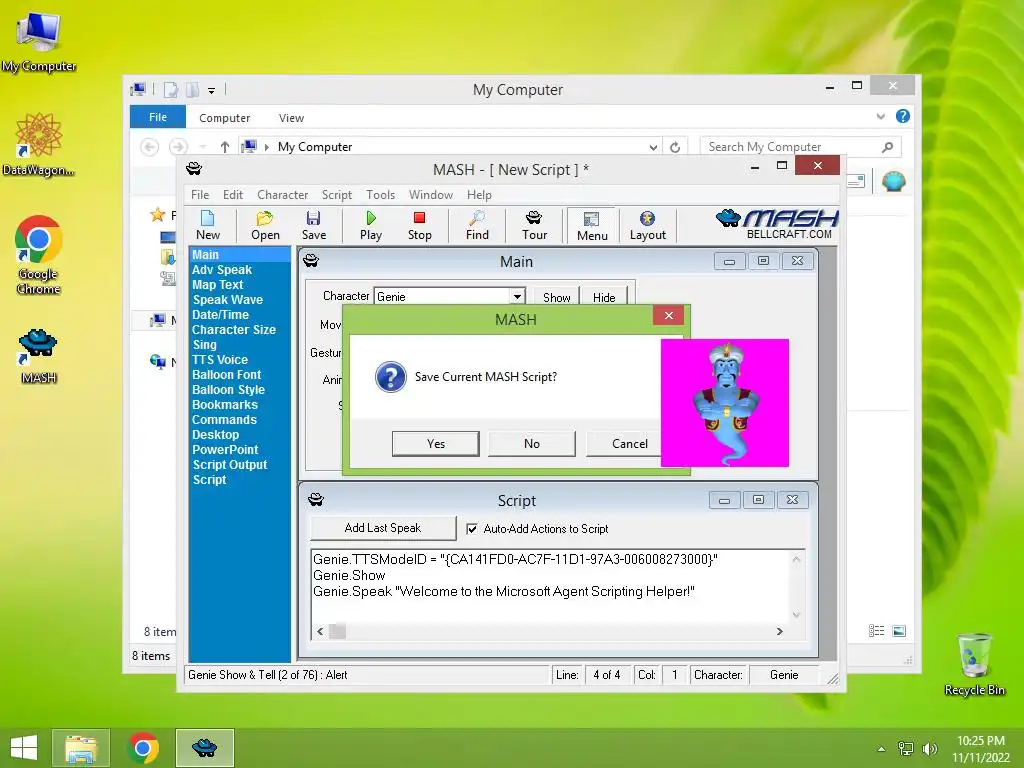Open the Window menu
This screenshot has height=768, width=1024.
coord(431,195)
